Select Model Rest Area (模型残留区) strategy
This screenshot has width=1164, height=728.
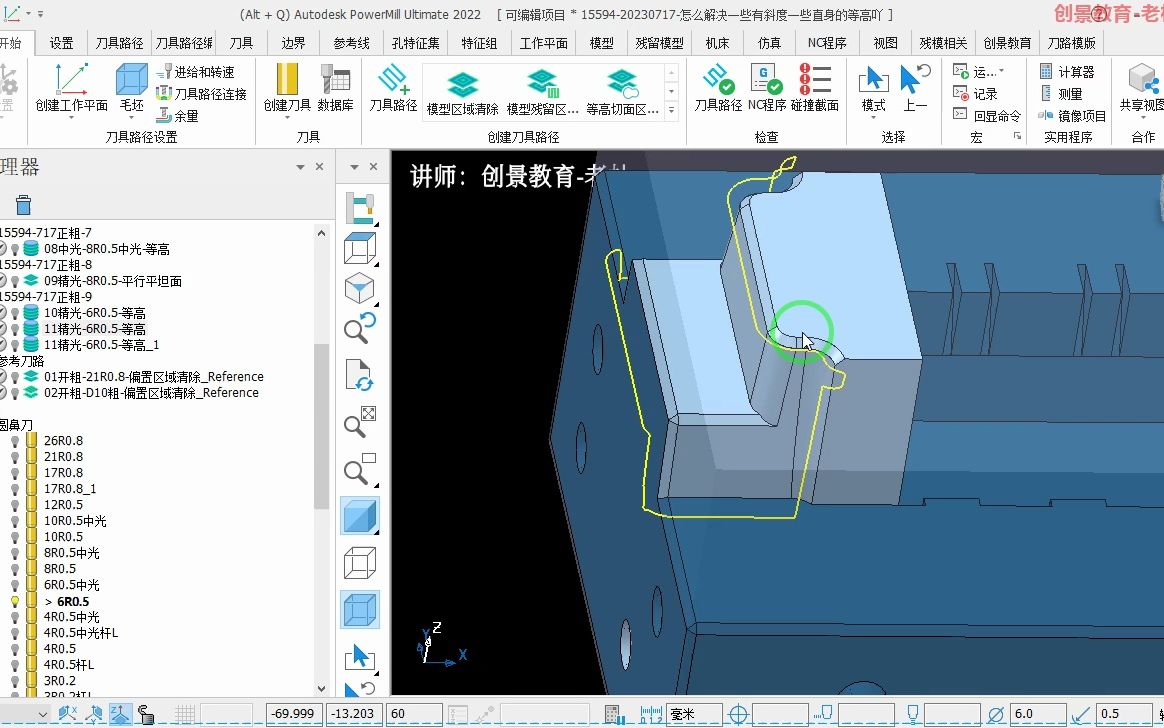point(542,91)
